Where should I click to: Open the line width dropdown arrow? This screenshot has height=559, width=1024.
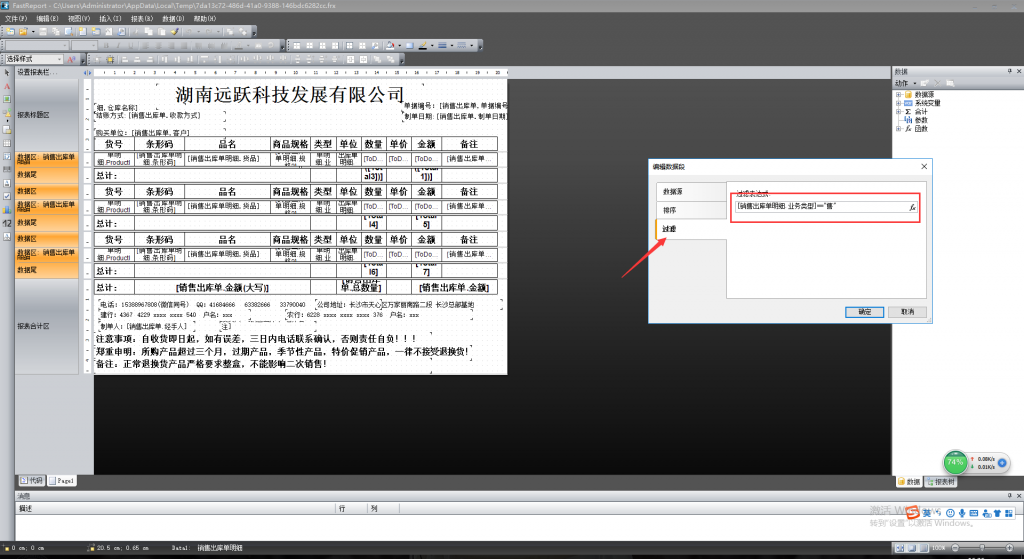pyautogui.click(x=452, y=46)
